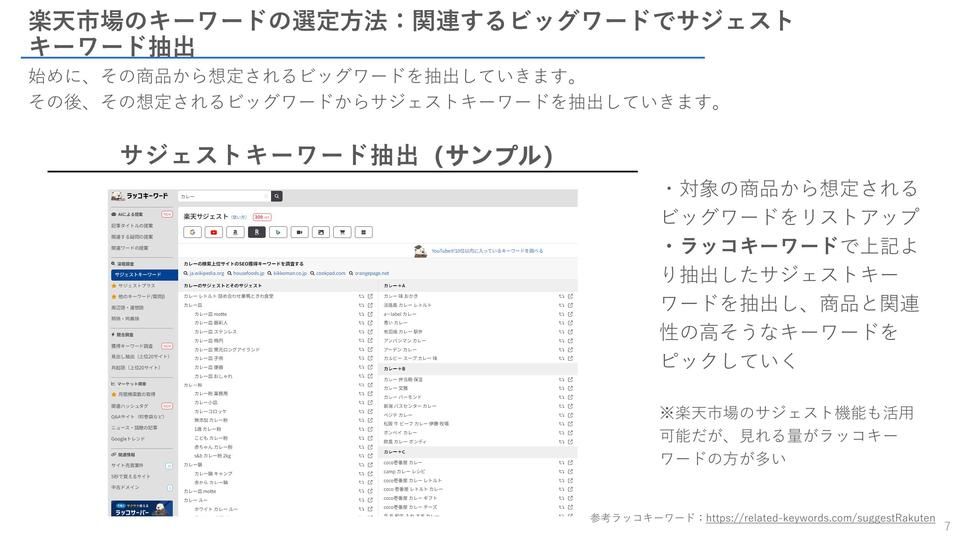Screen dimensions: 960x539
Task: Open 記事タイトルの提案 in the sidebar
Action: point(132,225)
